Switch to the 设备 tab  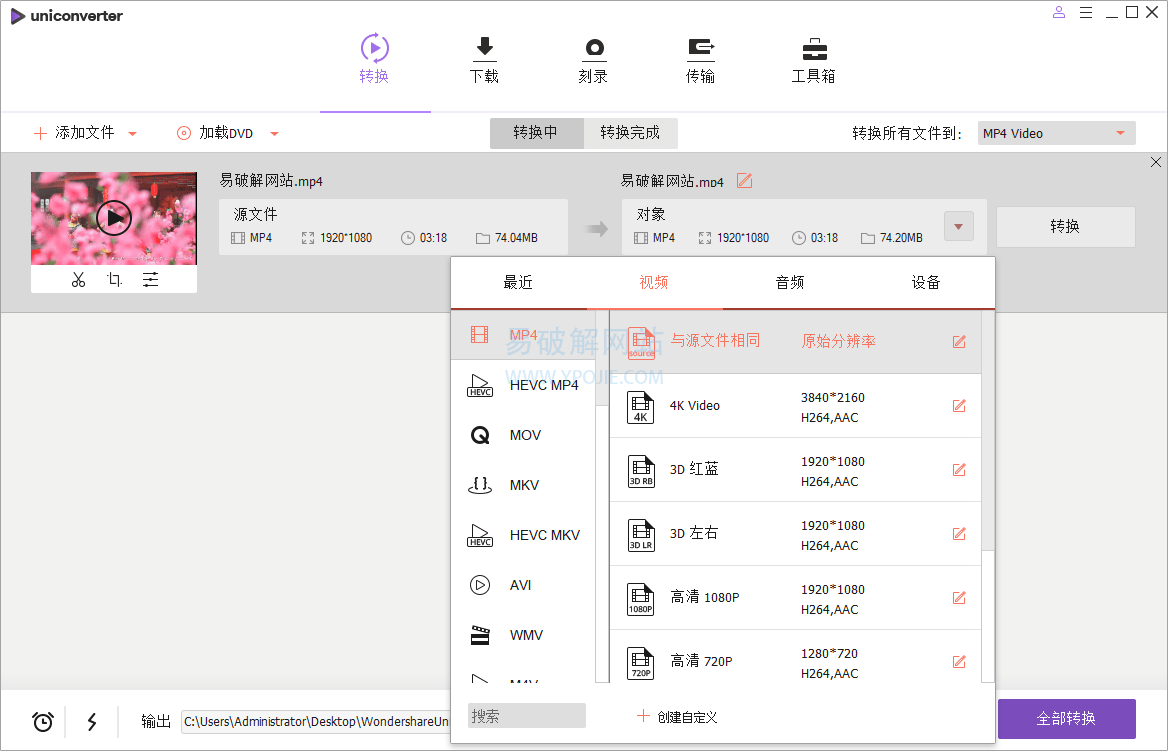pos(926,282)
